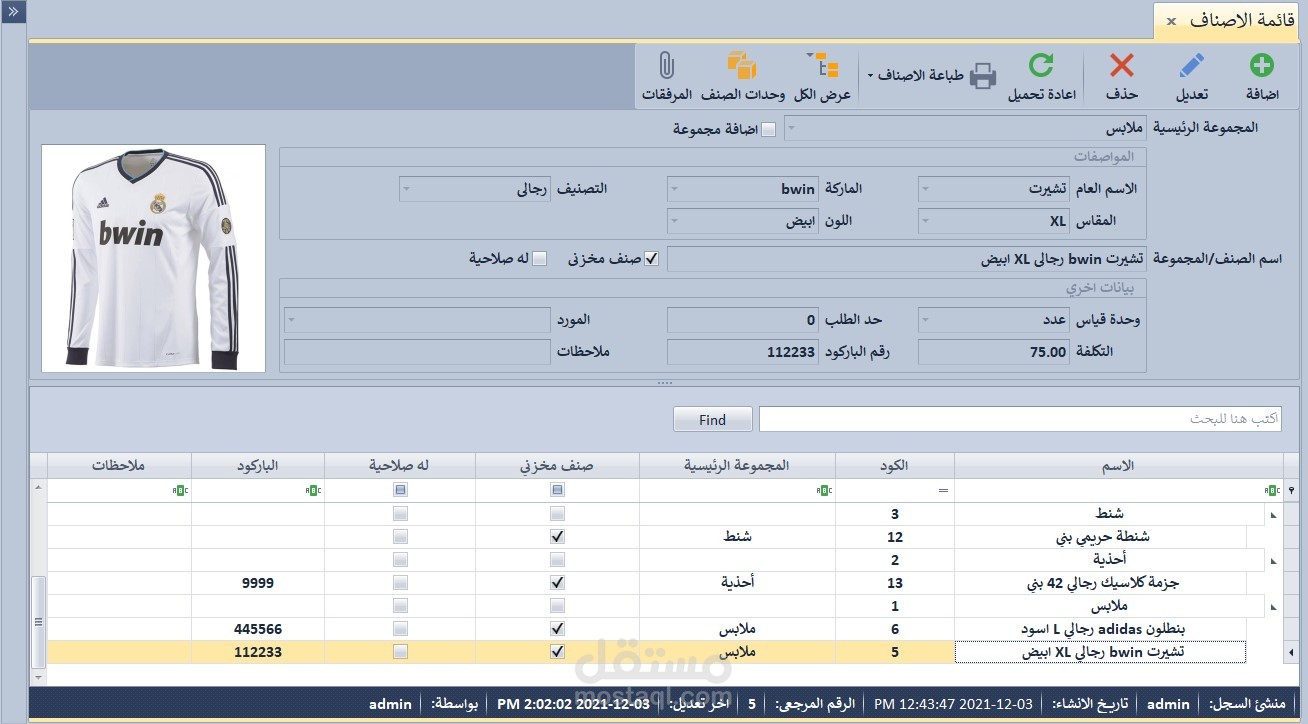Click the حذف (Delete) red X icon
This screenshot has height=724, width=1308.
(1122, 66)
